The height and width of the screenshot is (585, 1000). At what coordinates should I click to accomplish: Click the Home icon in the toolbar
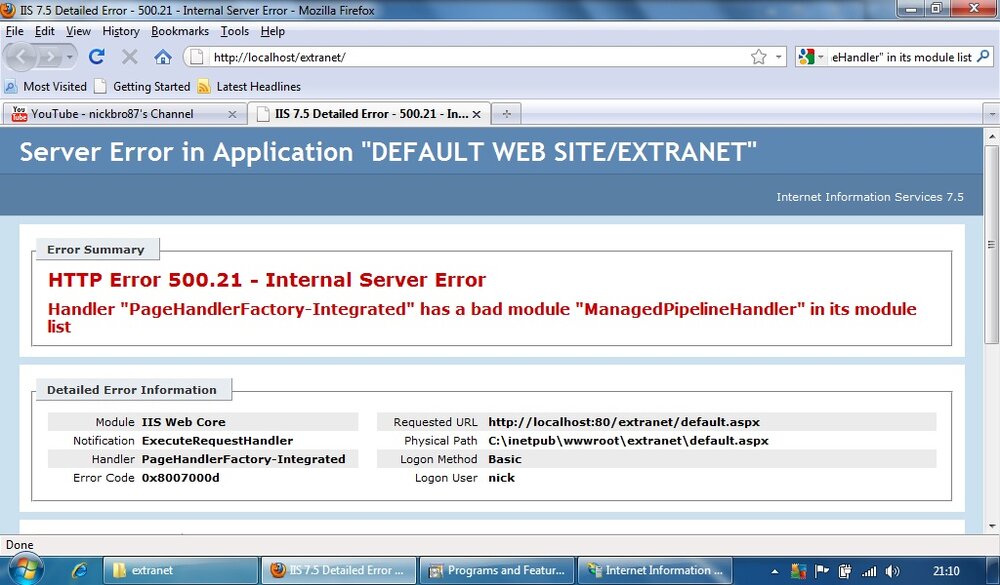tap(163, 57)
